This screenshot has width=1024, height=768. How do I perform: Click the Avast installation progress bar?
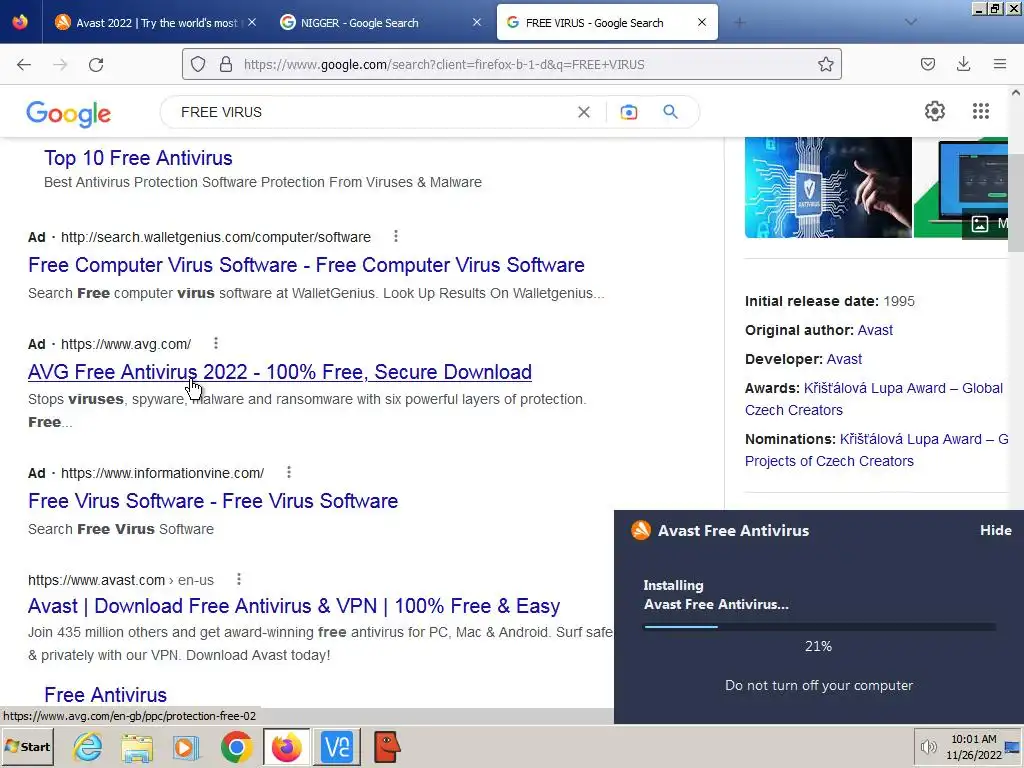820,627
